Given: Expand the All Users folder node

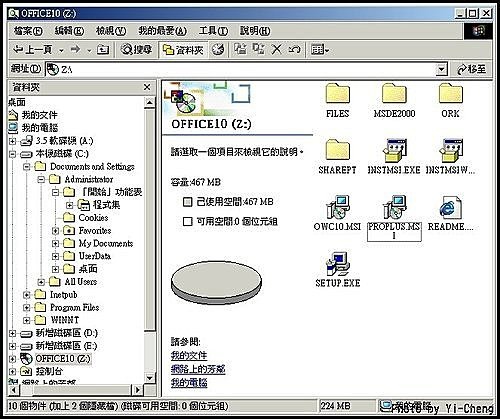Looking at the screenshot, I should tap(41, 282).
